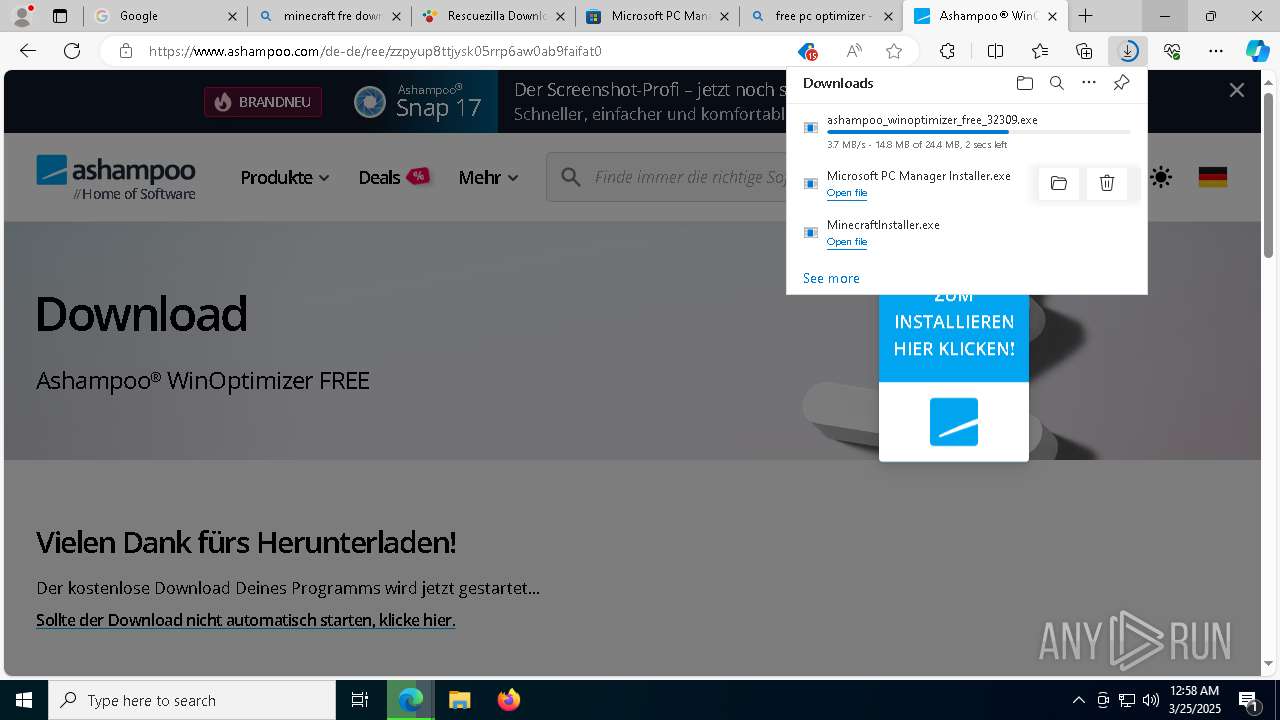
Task: View site information lock icon
Action: (x=125, y=51)
